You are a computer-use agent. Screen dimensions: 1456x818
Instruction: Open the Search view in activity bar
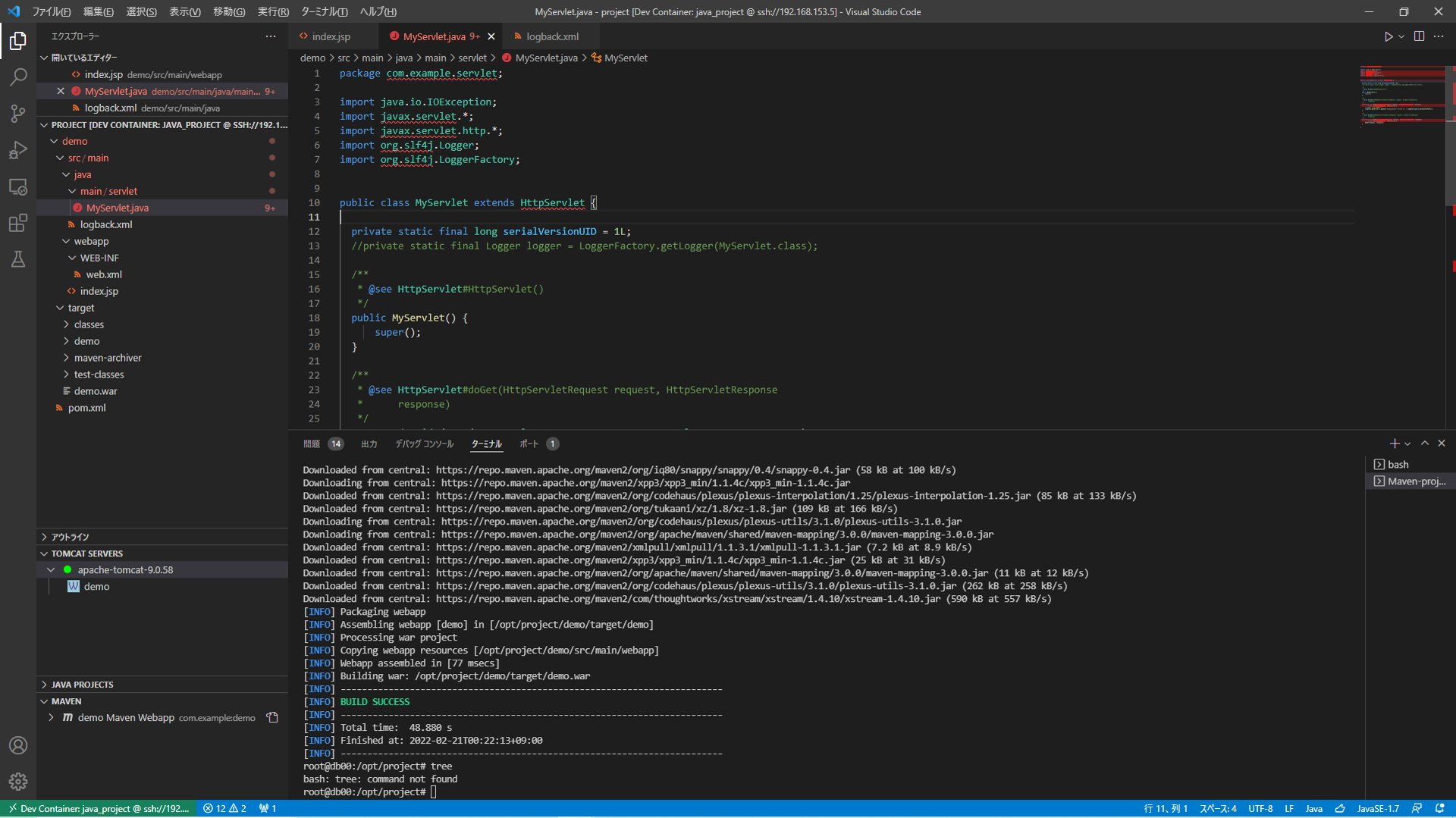pyautogui.click(x=18, y=77)
